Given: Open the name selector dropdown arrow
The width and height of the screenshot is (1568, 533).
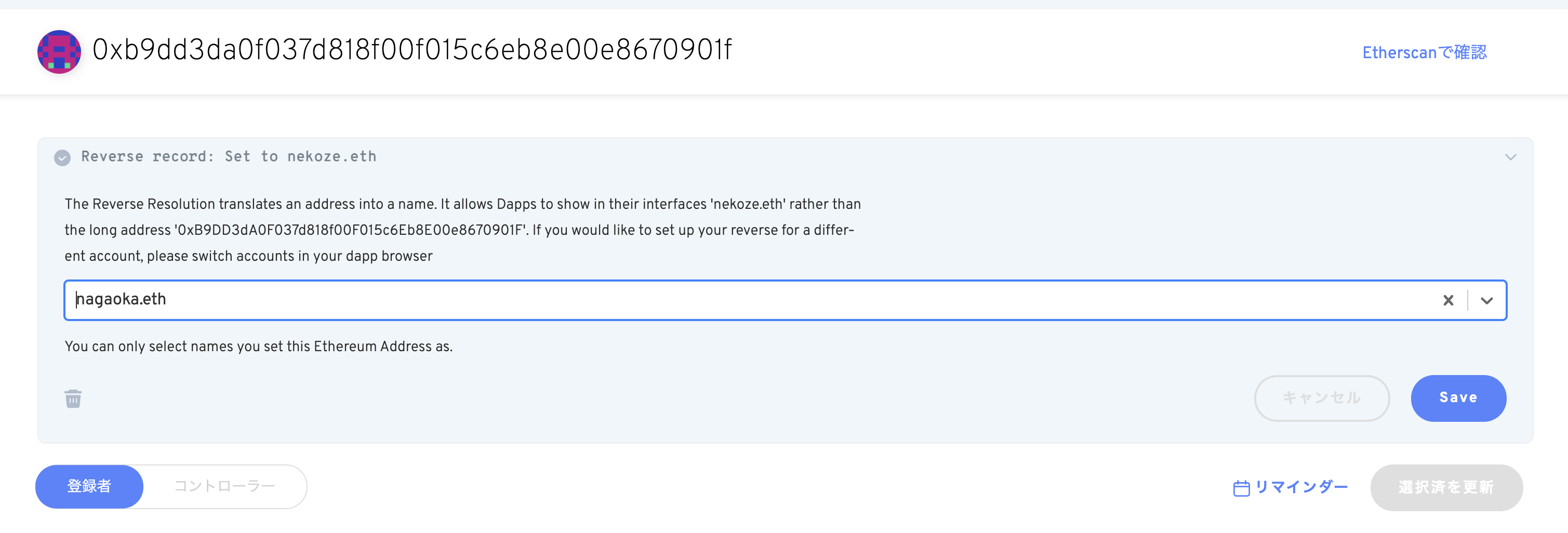Looking at the screenshot, I should 1486,300.
